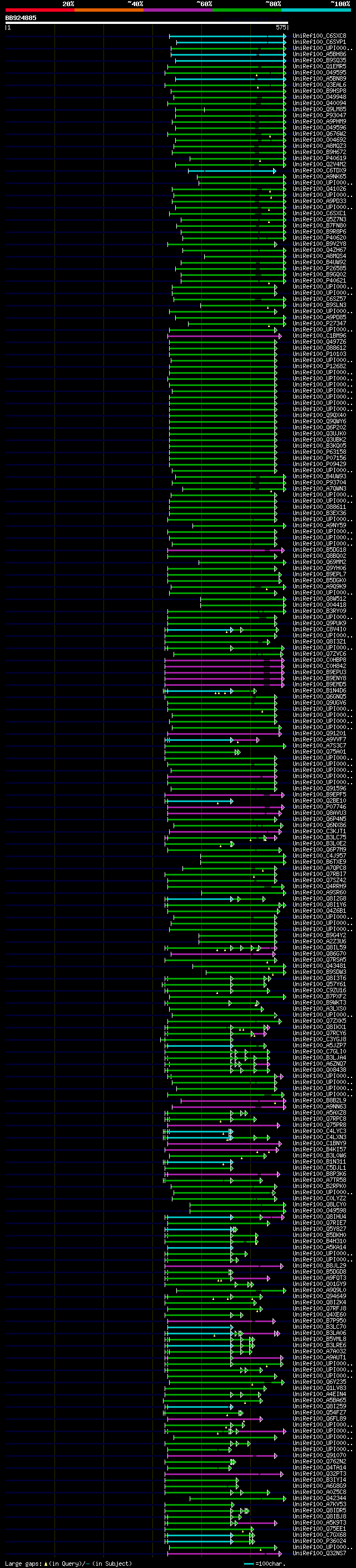Open hit UniRef100_P40619
The height and width of the screenshot is (1568, 356).
point(319,159)
